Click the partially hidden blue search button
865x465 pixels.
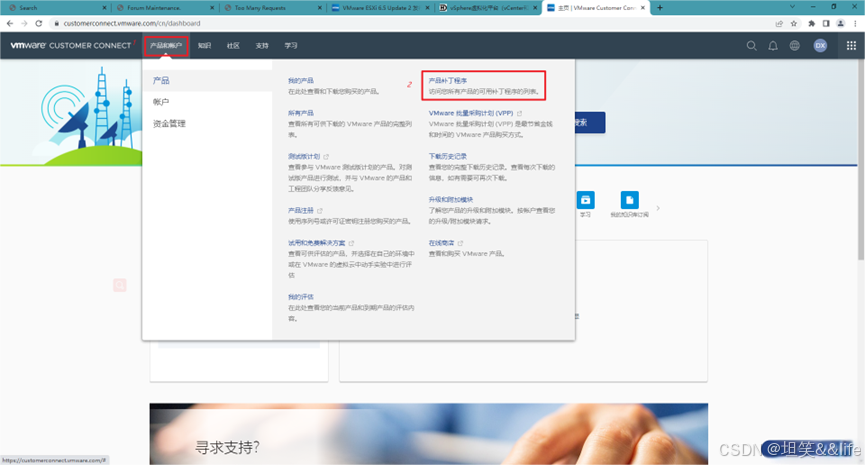(590, 122)
